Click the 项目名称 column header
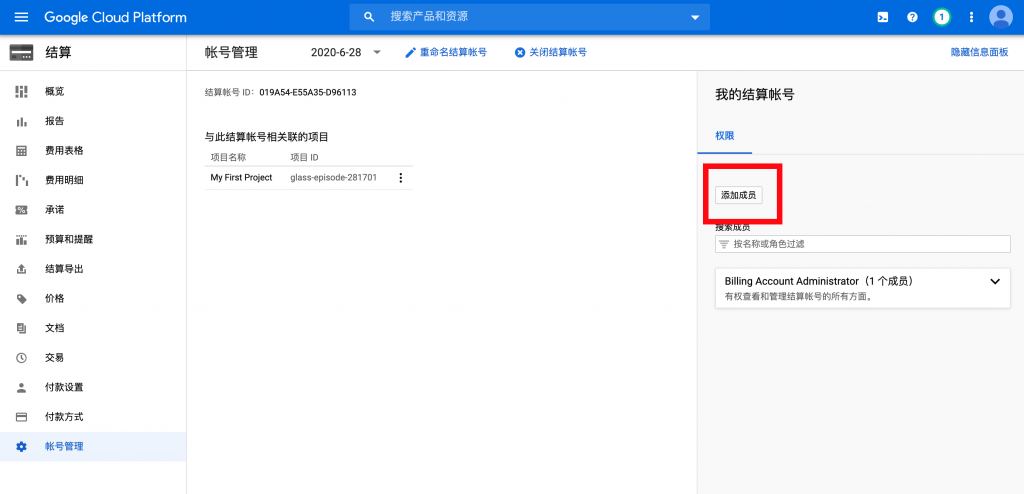The image size is (1024, 494). [x=228, y=157]
